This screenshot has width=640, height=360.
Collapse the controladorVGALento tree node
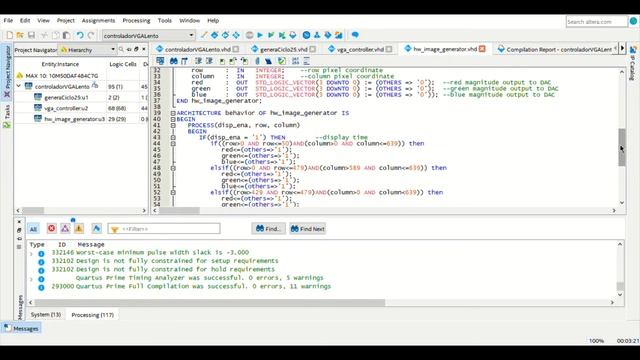pyautogui.click(x=19, y=86)
